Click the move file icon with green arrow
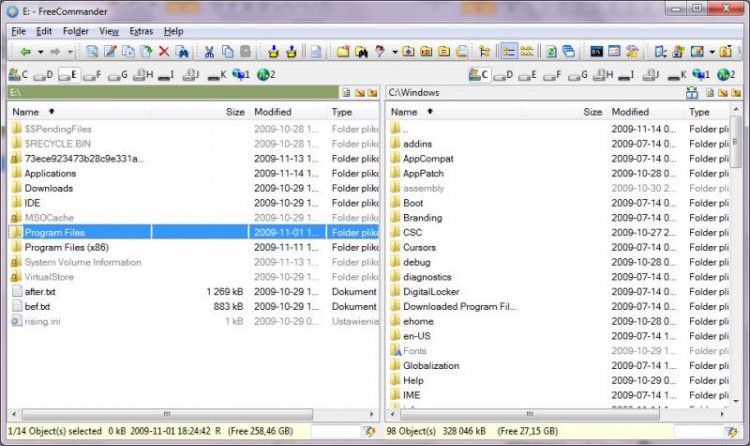This screenshot has height=446, width=750. [x=146, y=51]
